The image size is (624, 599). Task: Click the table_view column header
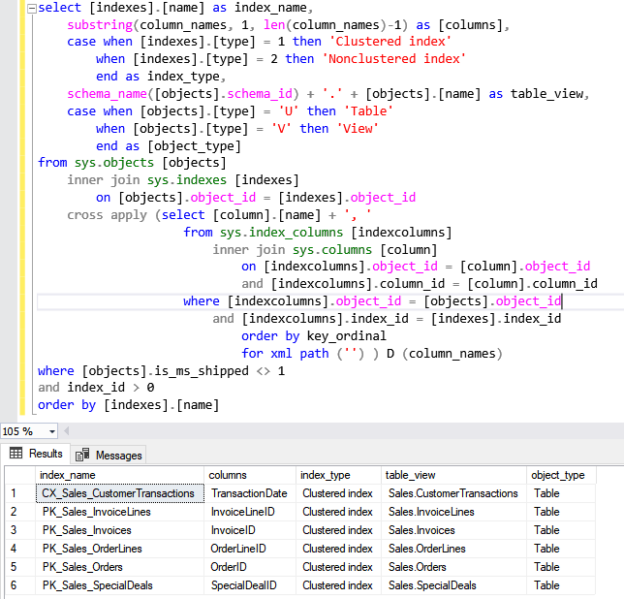click(x=454, y=475)
